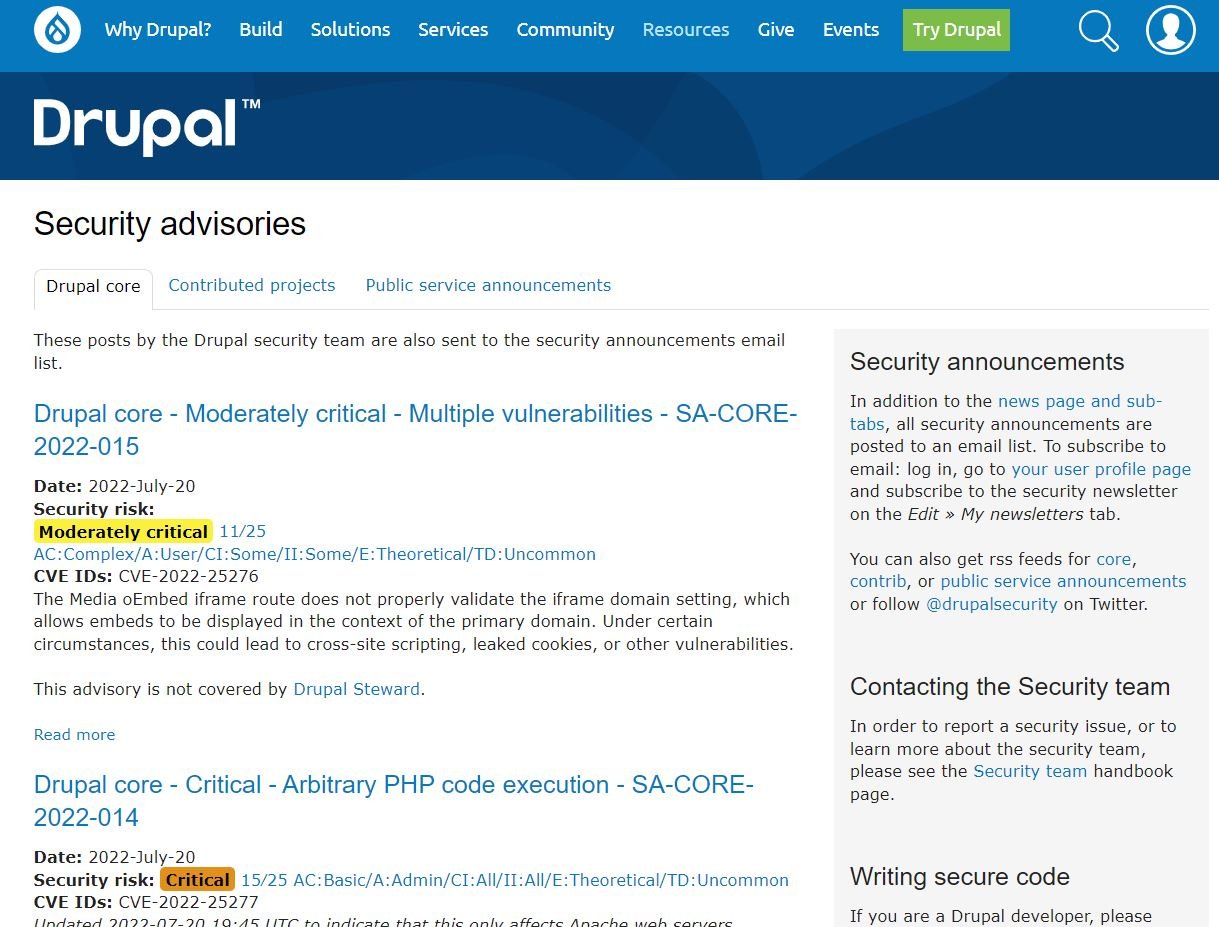The height and width of the screenshot is (927, 1219).
Task: Click the large Drupal wordmark banner
Action: [147, 126]
